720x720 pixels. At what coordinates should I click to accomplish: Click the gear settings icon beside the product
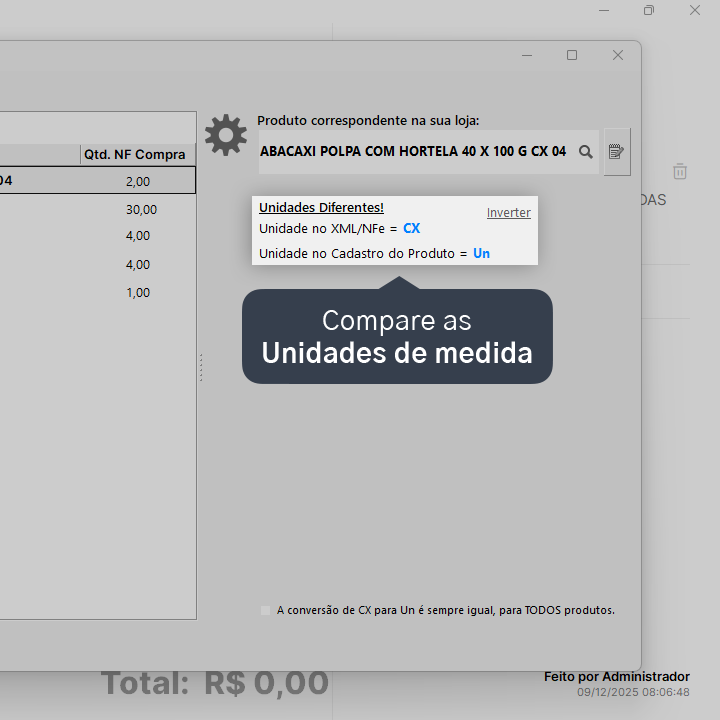[225, 135]
